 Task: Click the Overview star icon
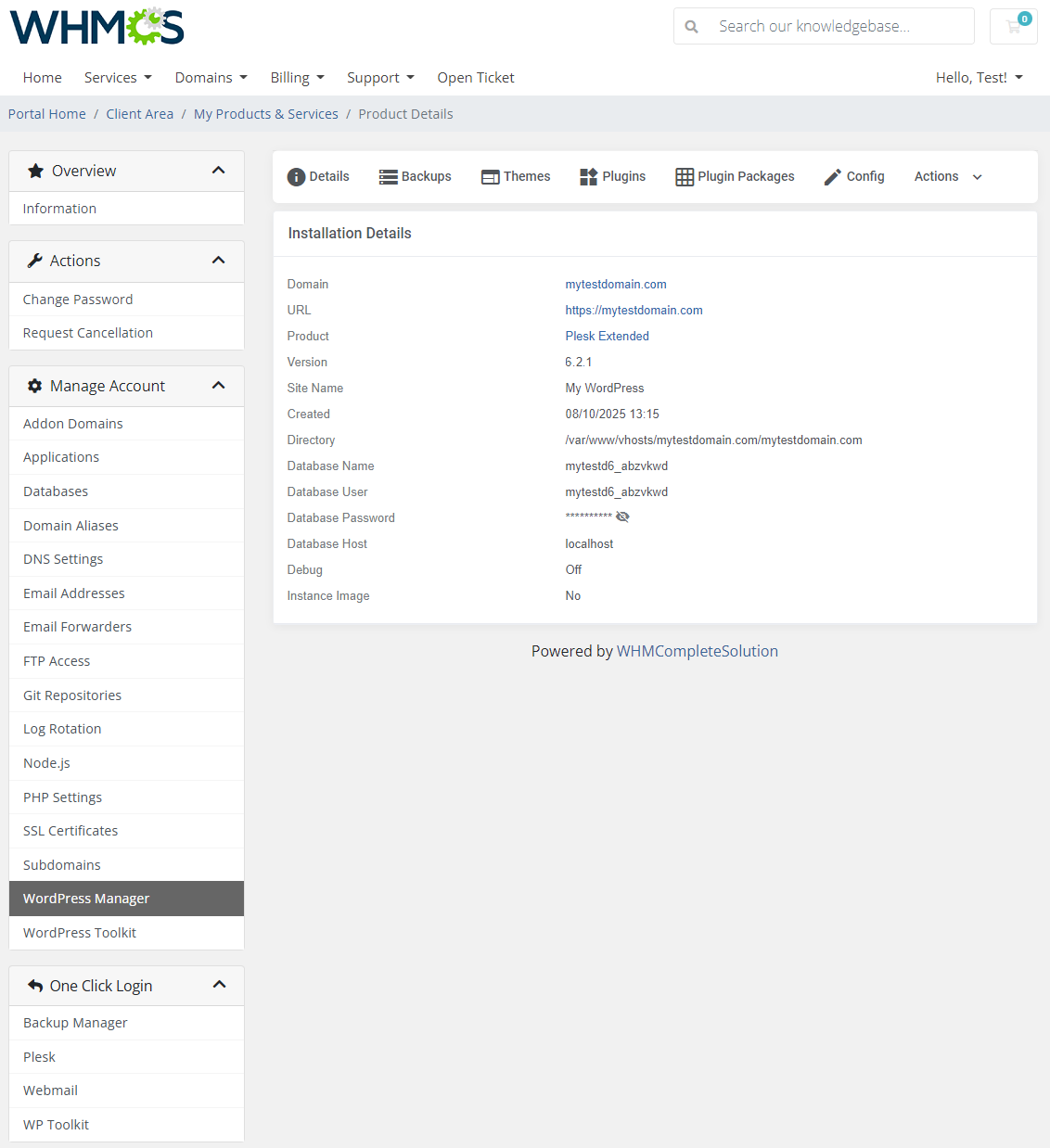pyautogui.click(x=35, y=170)
